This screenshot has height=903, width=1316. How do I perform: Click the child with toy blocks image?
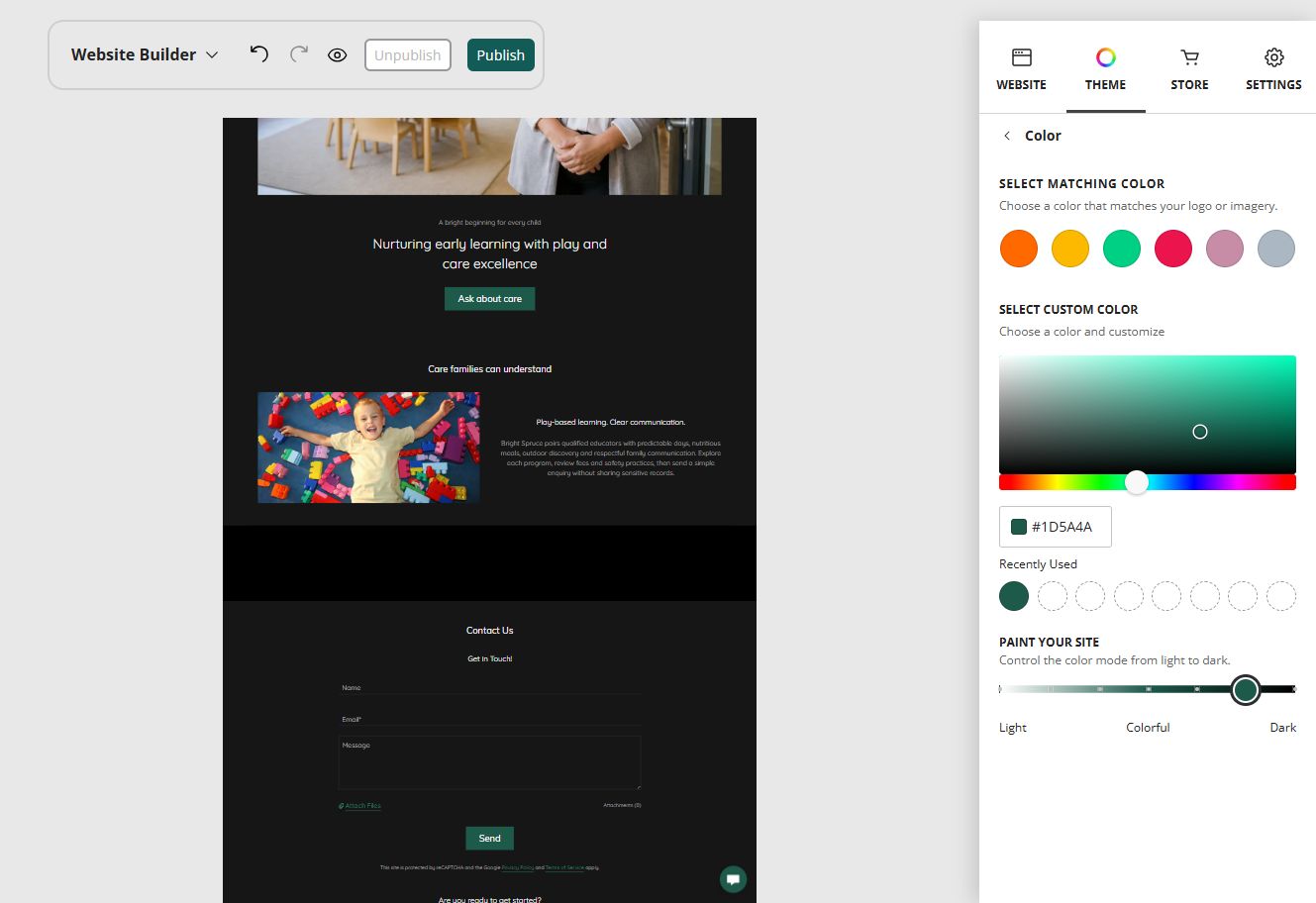pos(369,448)
